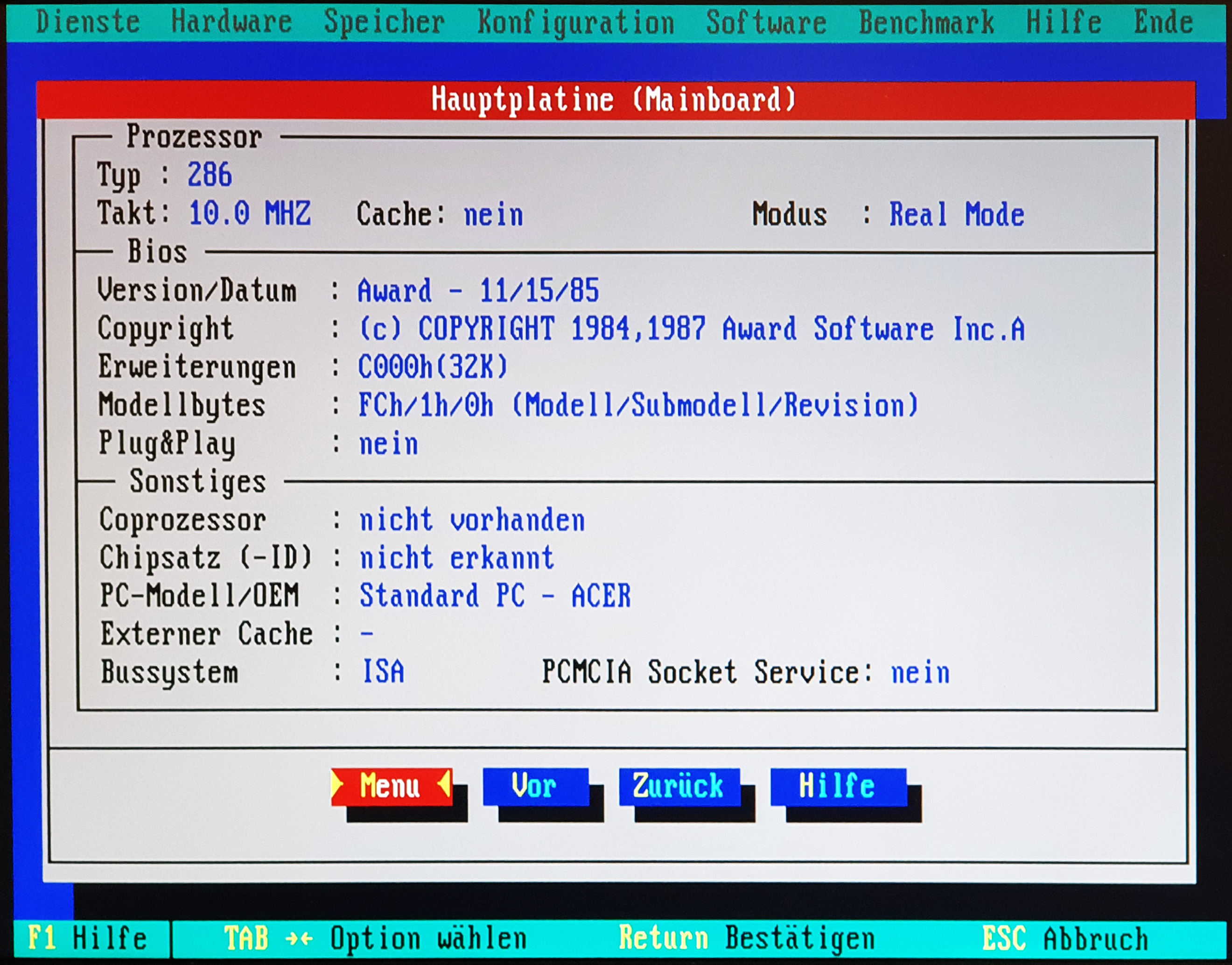1232x965 pixels.
Task: Open the Konfiguration menu
Action: 575,24
